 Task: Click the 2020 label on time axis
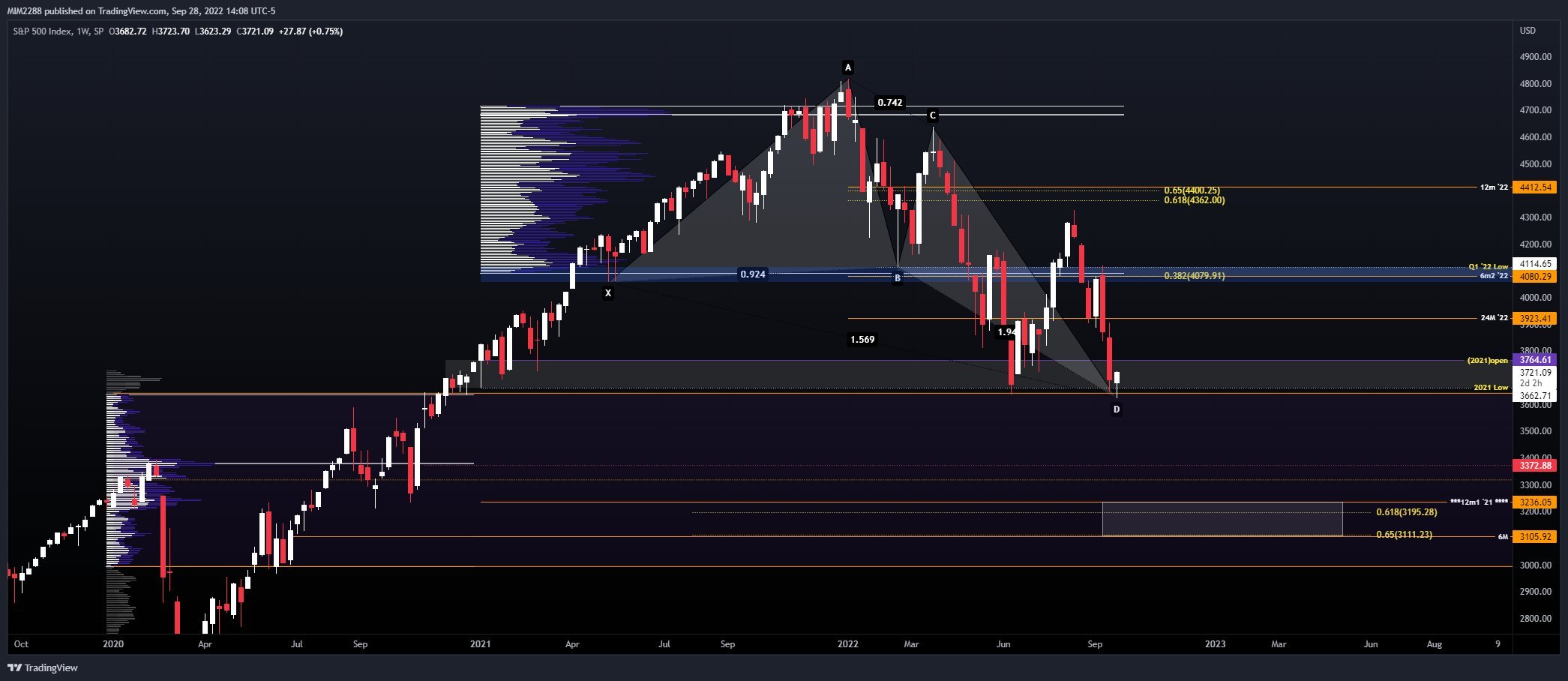tap(113, 644)
